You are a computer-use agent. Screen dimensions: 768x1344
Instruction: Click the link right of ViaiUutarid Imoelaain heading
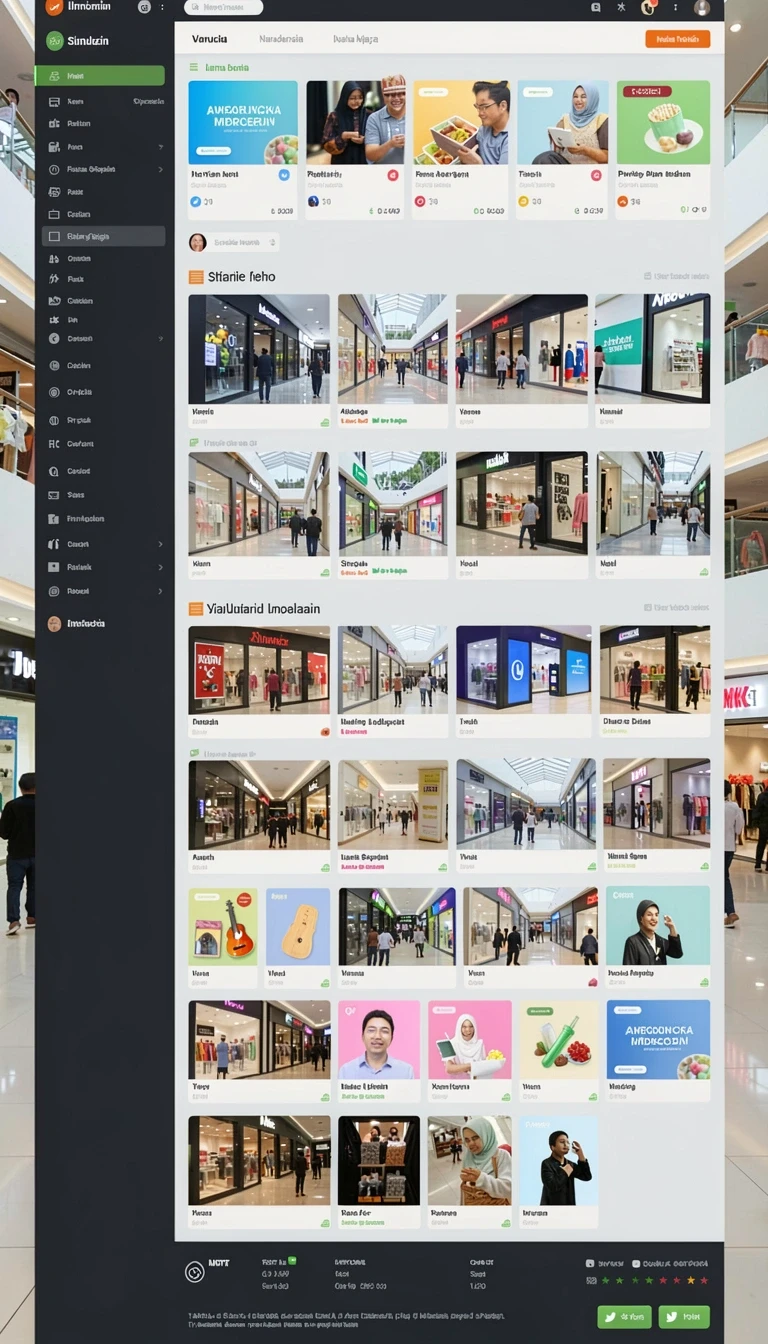pos(677,607)
